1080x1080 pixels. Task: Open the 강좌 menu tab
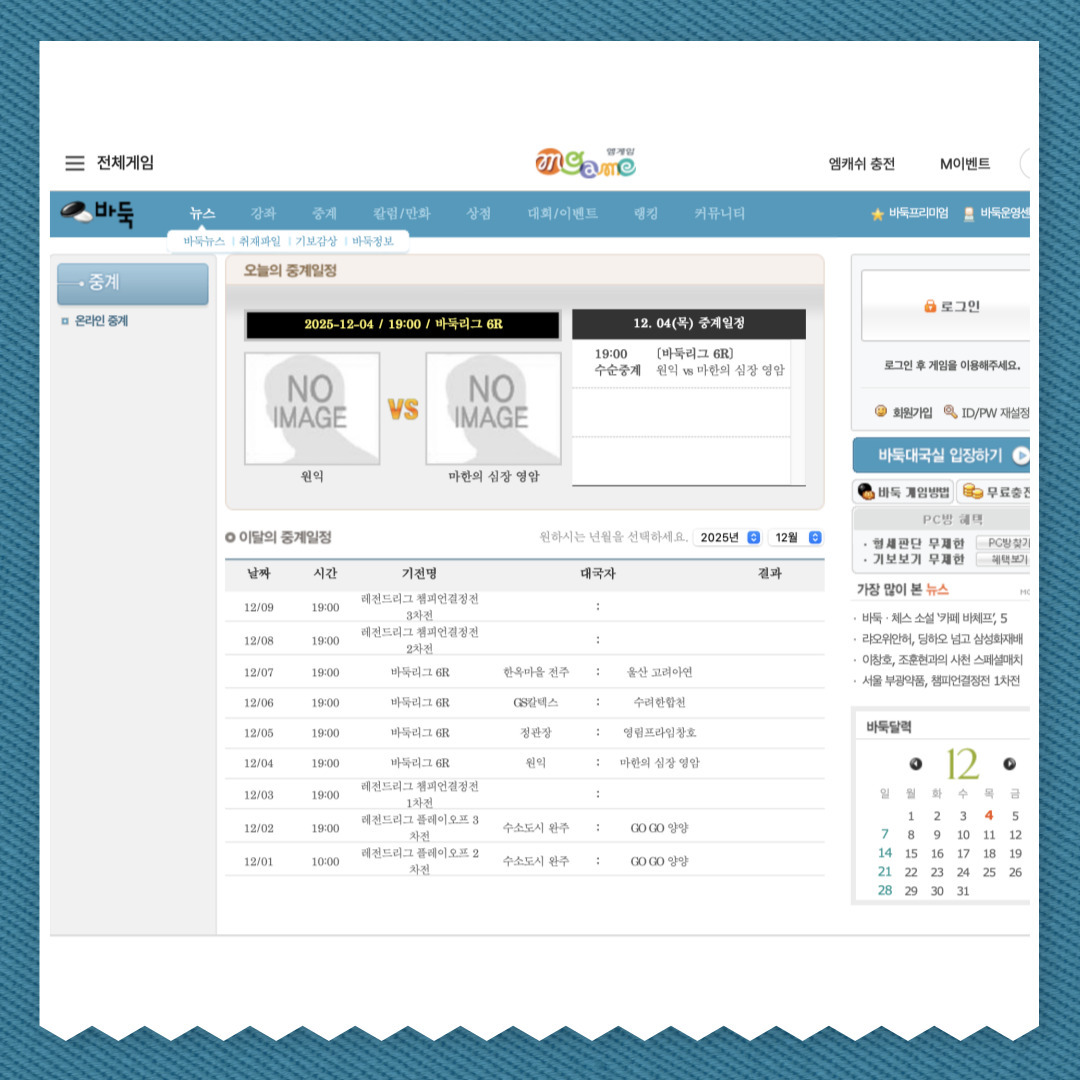[x=262, y=214]
